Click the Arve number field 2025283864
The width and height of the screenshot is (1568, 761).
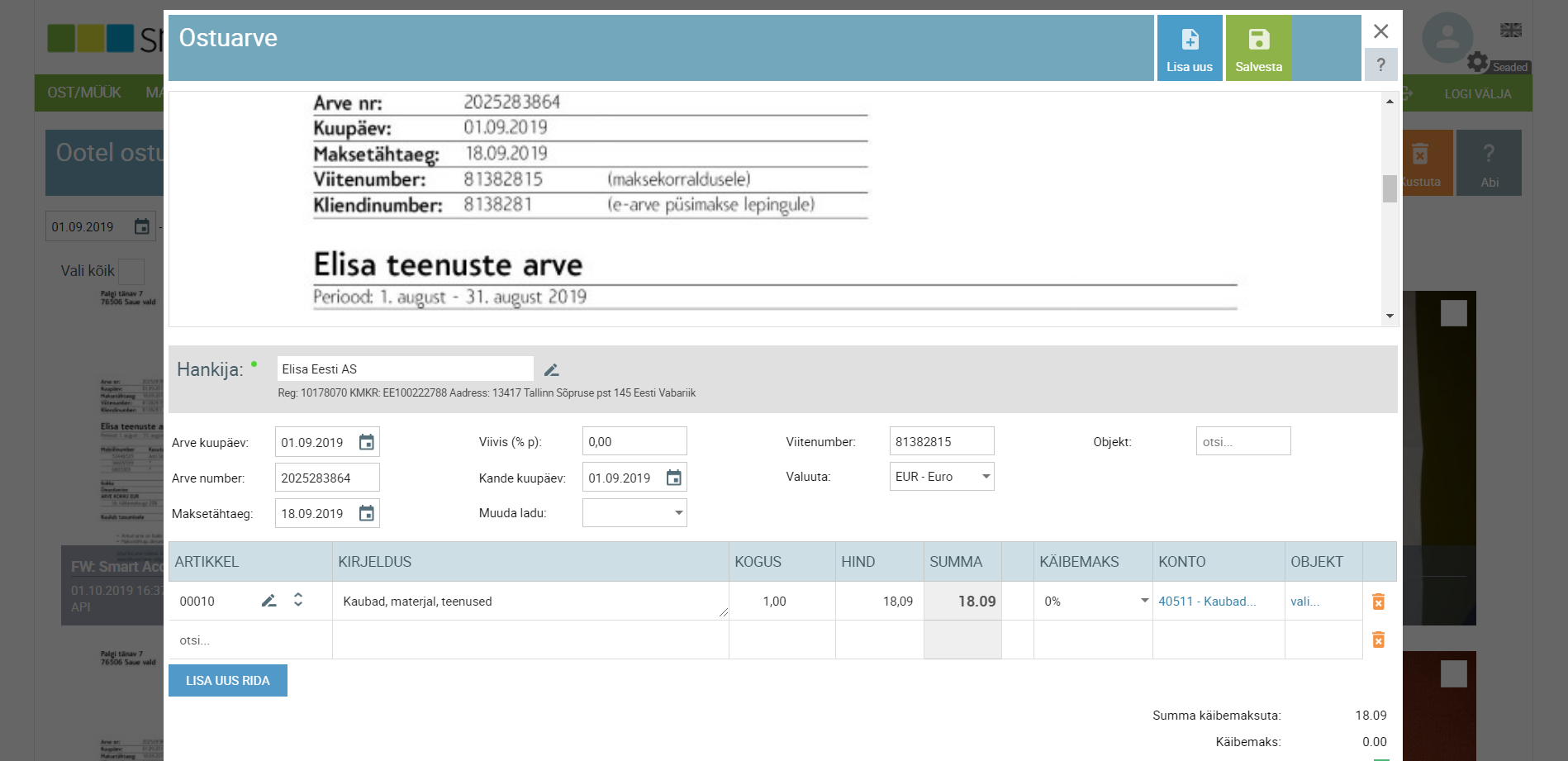point(327,478)
